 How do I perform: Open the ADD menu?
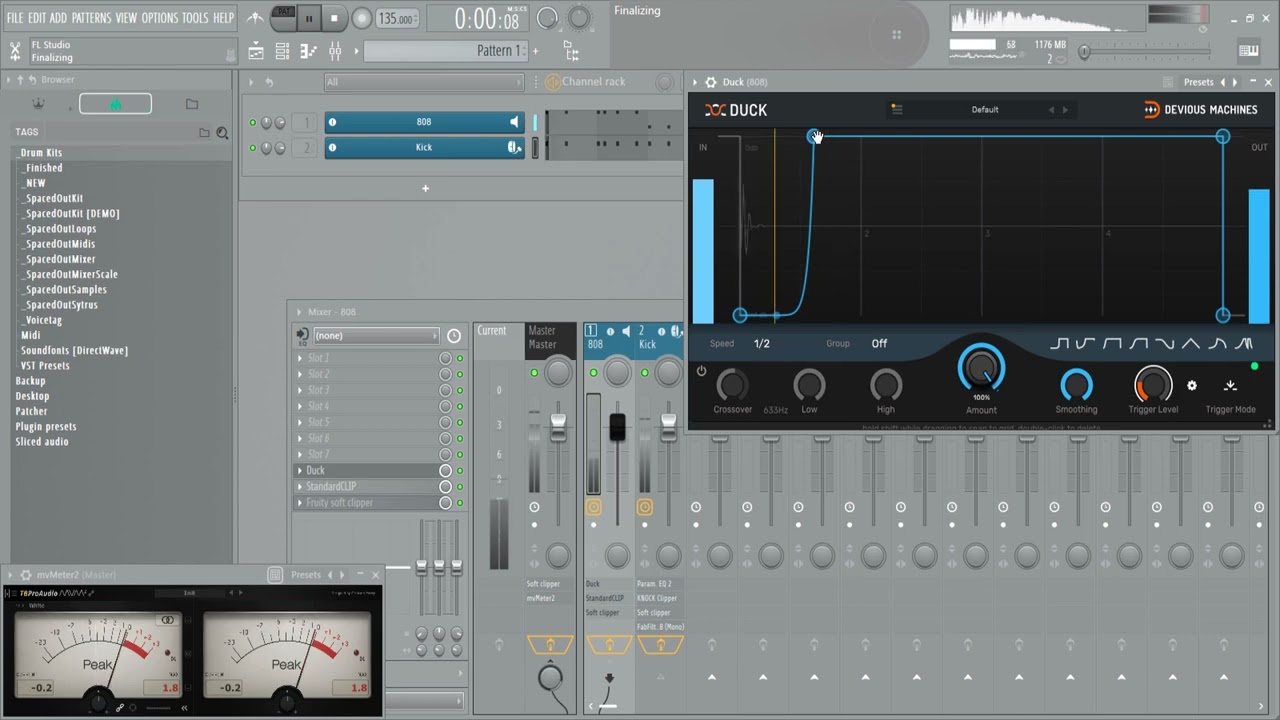pyautogui.click(x=58, y=18)
